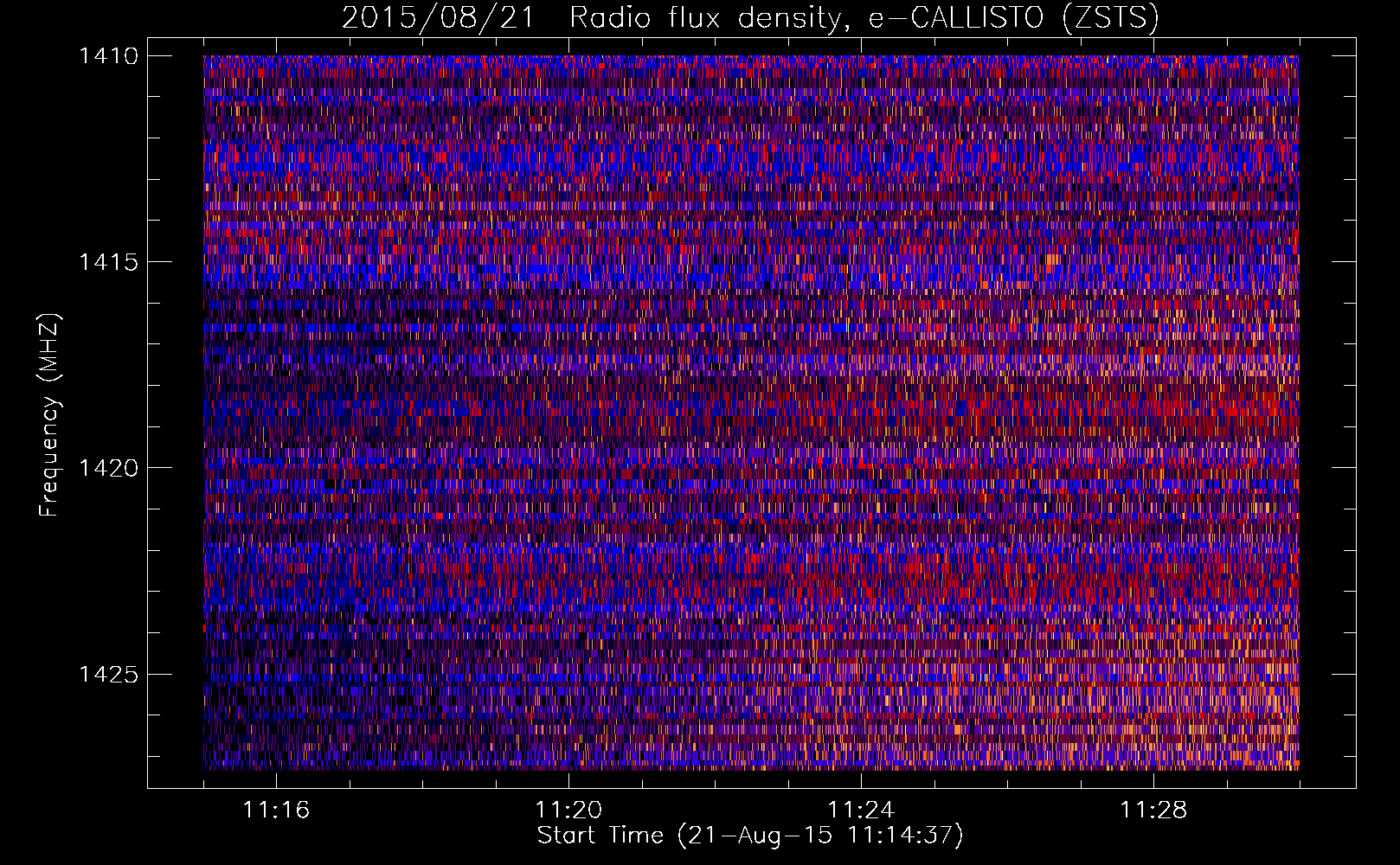Select the 1410 frequency axis label
The width and height of the screenshot is (1400, 865).
108,56
